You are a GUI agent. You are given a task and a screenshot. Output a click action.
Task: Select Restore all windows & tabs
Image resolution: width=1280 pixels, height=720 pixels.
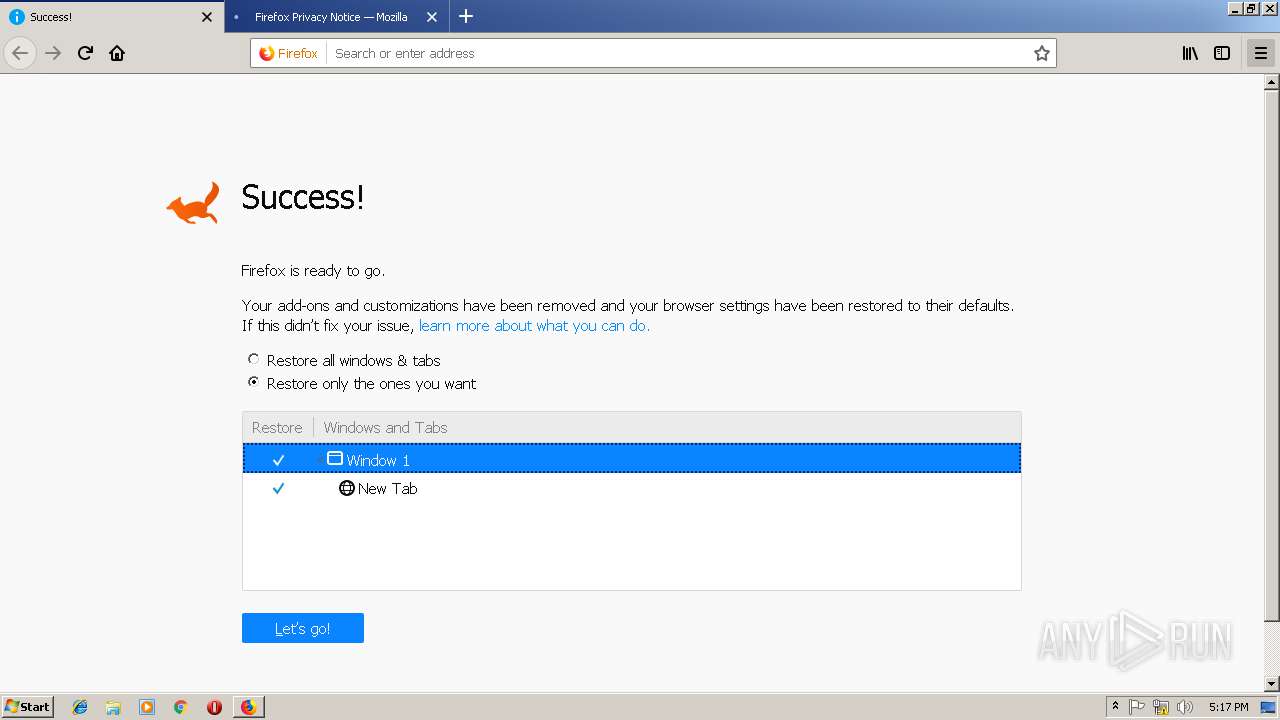(x=253, y=359)
